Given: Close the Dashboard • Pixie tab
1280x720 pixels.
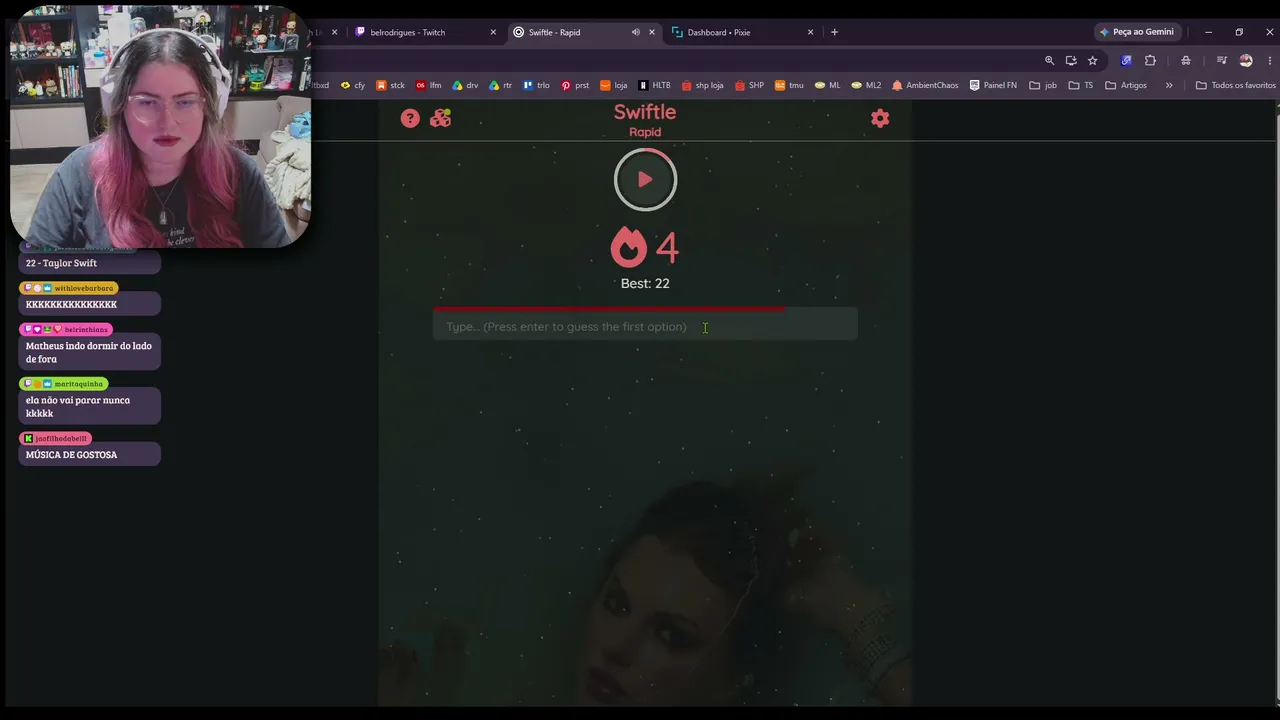Looking at the screenshot, I should pos(811,32).
